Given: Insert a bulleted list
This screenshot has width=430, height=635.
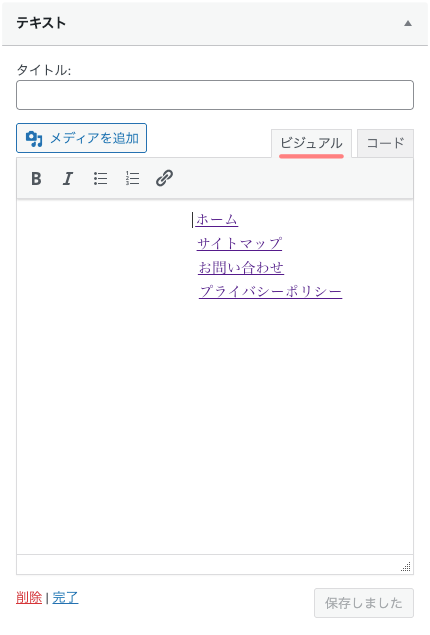Looking at the screenshot, I should click(x=100, y=179).
